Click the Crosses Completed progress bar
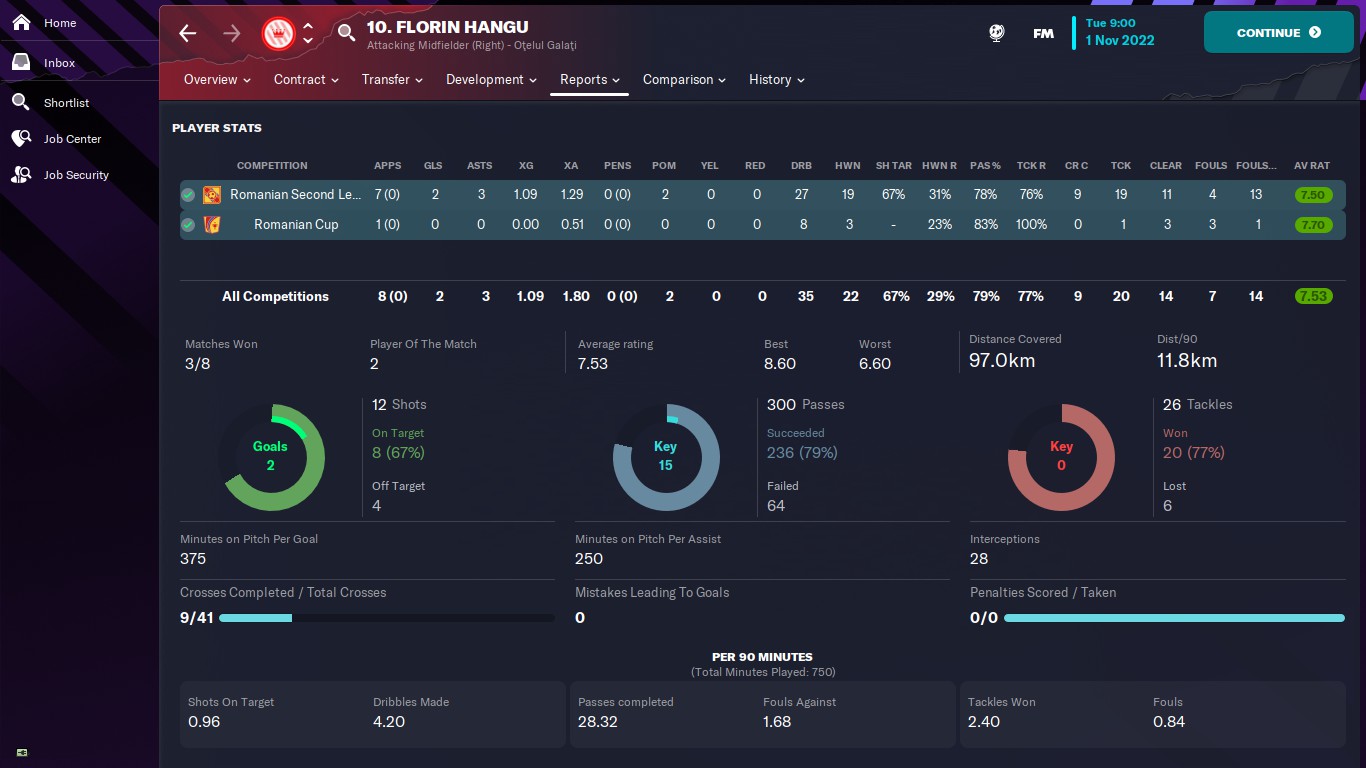 (386, 618)
